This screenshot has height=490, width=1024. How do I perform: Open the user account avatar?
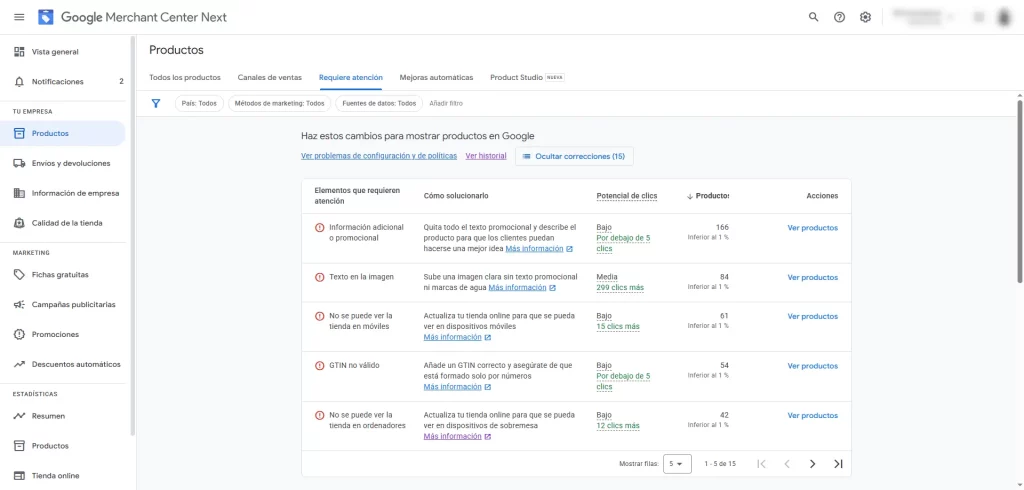coord(1004,18)
